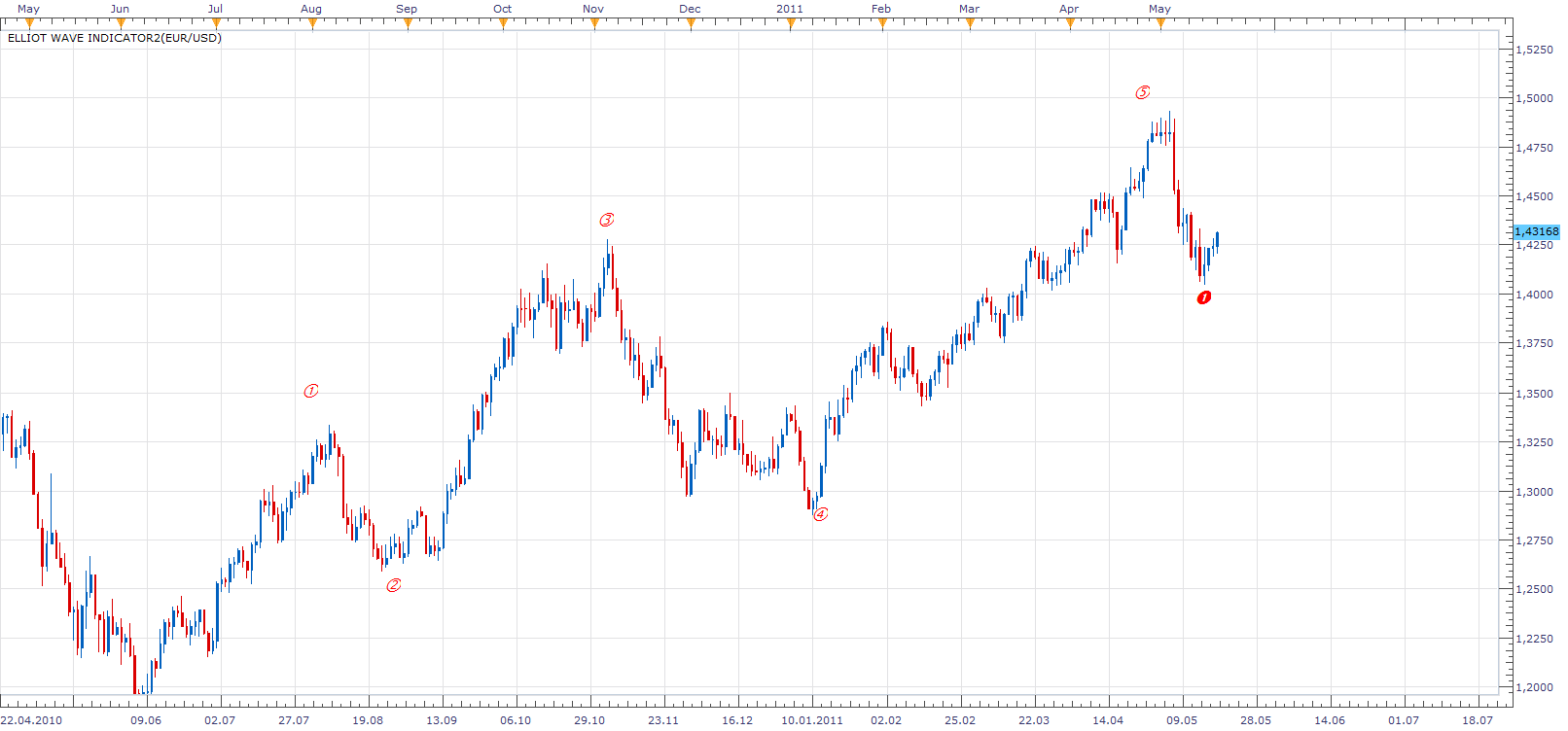Click the 14.04 date axis label
This screenshot has height=731, width=1568.
(1108, 720)
